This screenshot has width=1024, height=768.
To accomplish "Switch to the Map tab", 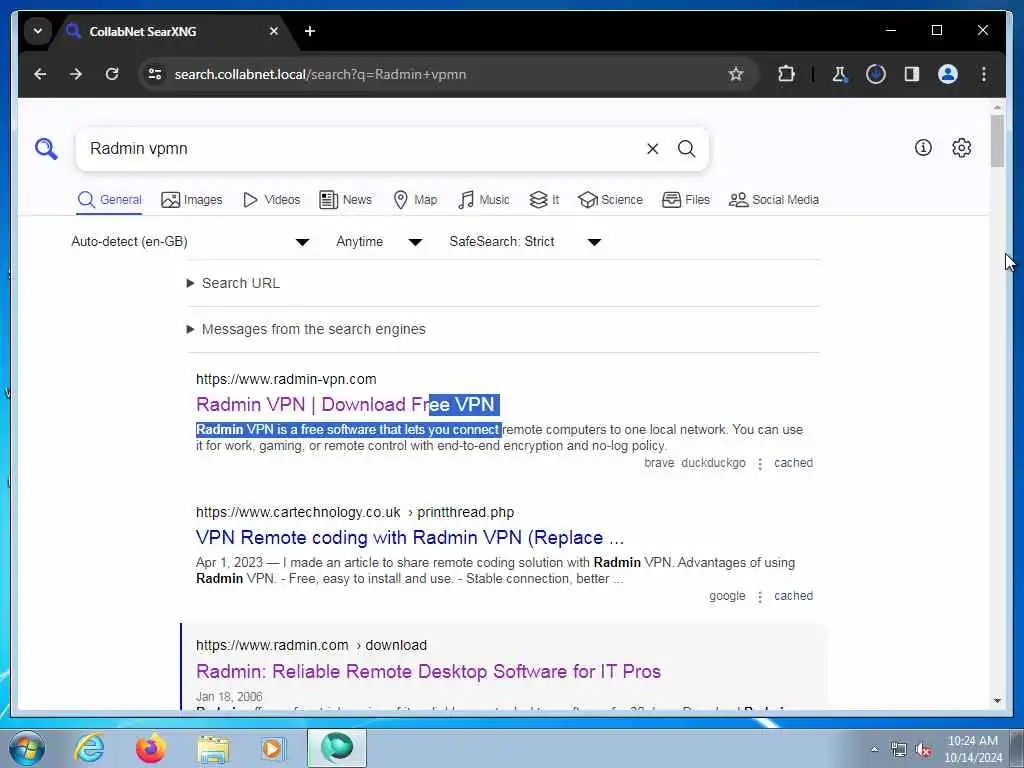I will (415, 200).
